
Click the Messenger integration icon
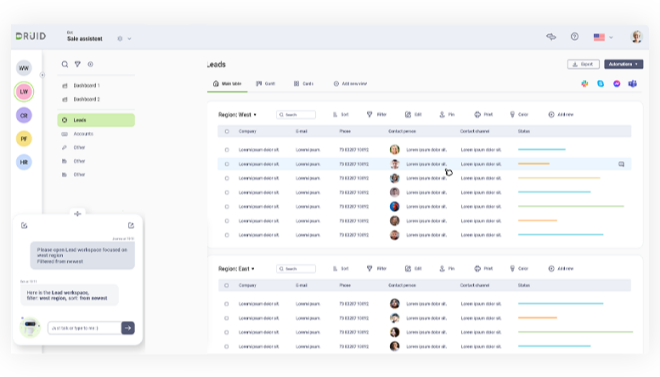(x=617, y=84)
